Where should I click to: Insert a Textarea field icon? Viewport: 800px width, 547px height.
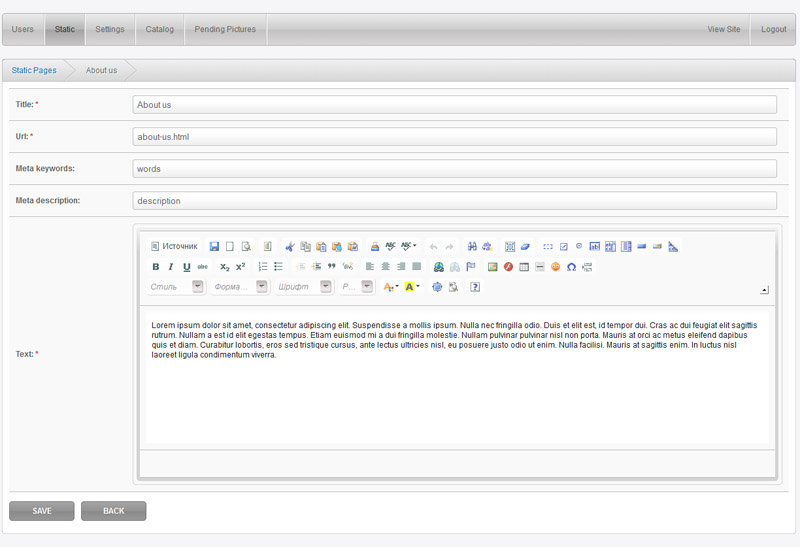pos(611,246)
